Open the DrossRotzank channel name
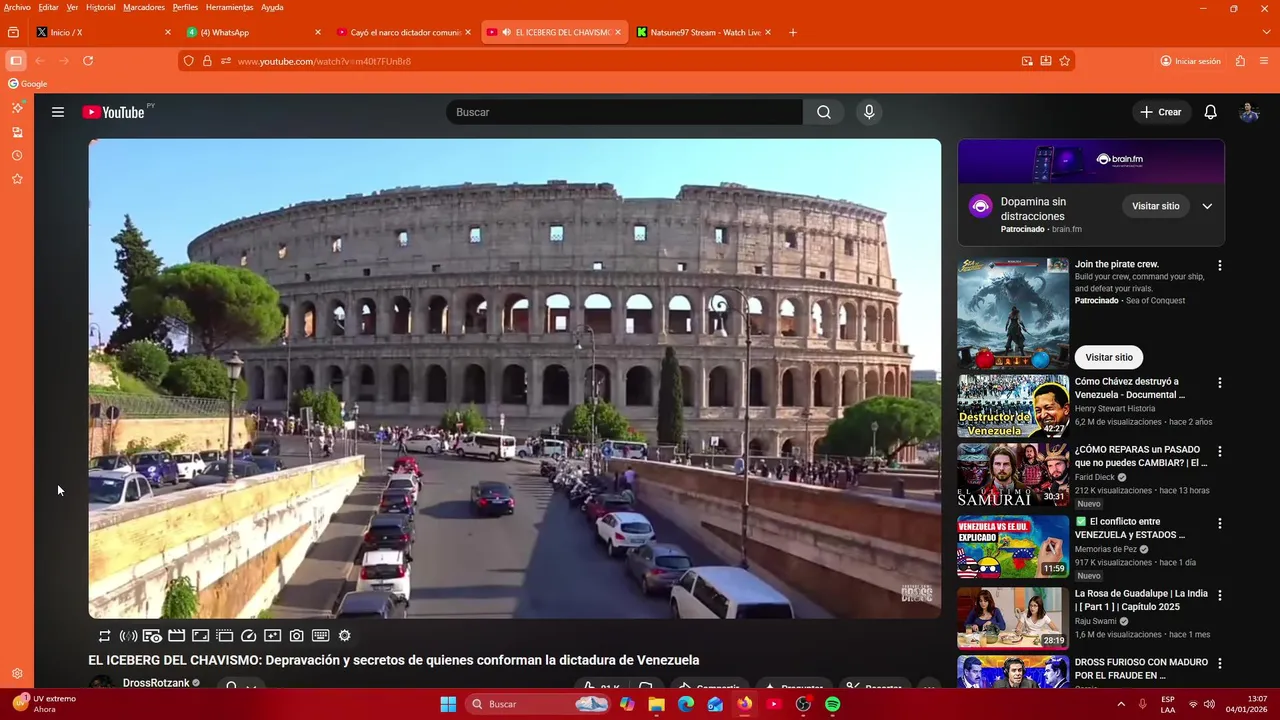Viewport: 1280px width, 720px height. (156, 683)
